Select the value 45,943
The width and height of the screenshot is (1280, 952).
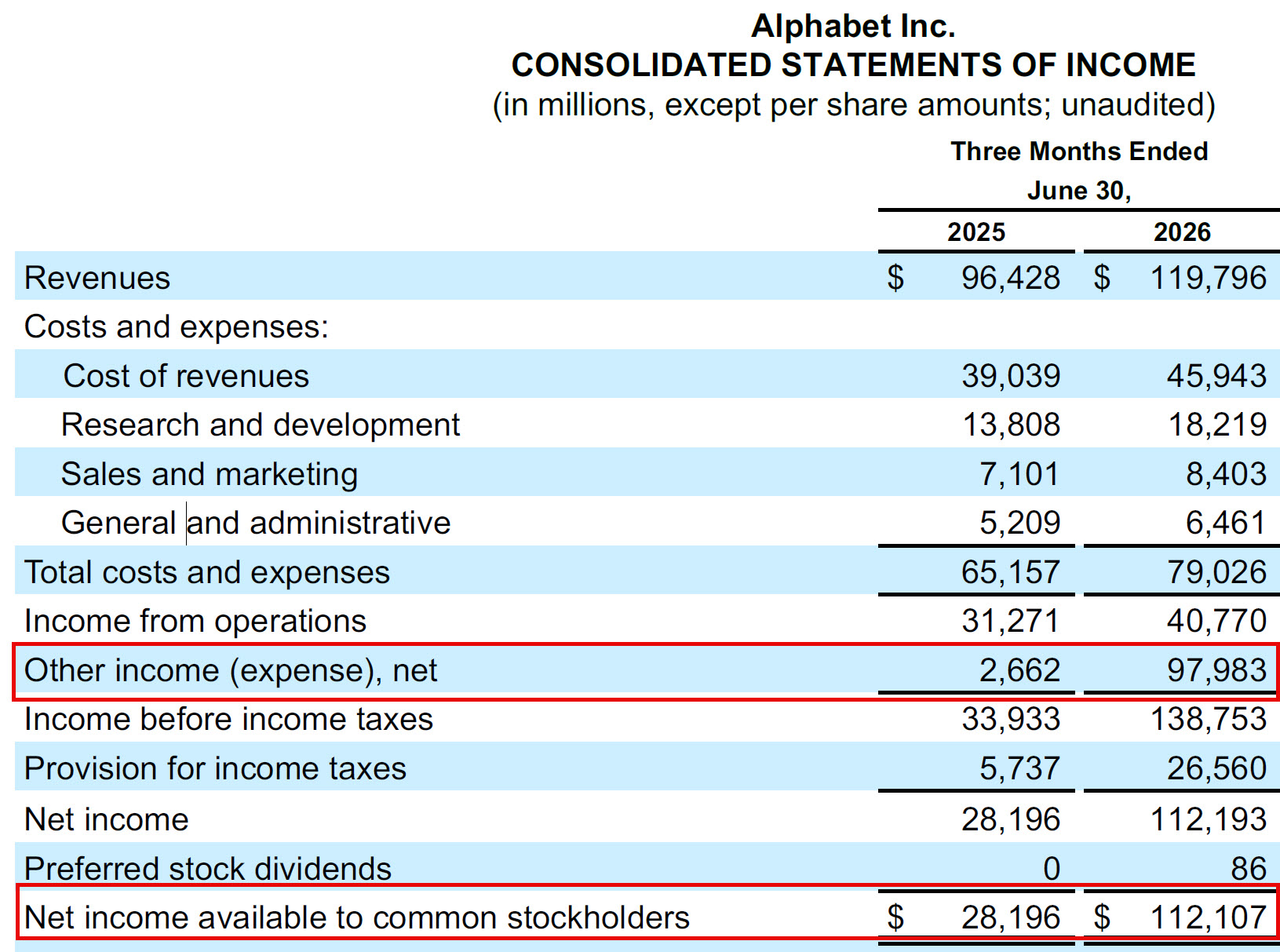point(1216,376)
